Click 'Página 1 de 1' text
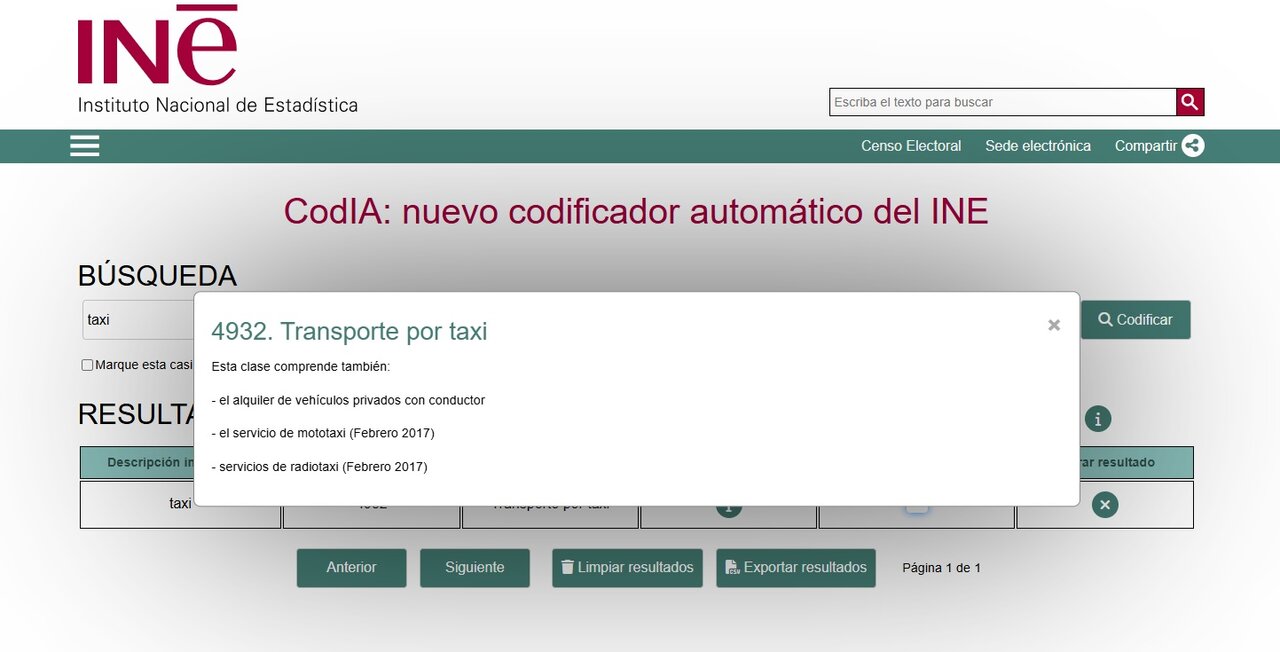Viewport: 1280px width, 652px height. tap(941, 568)
